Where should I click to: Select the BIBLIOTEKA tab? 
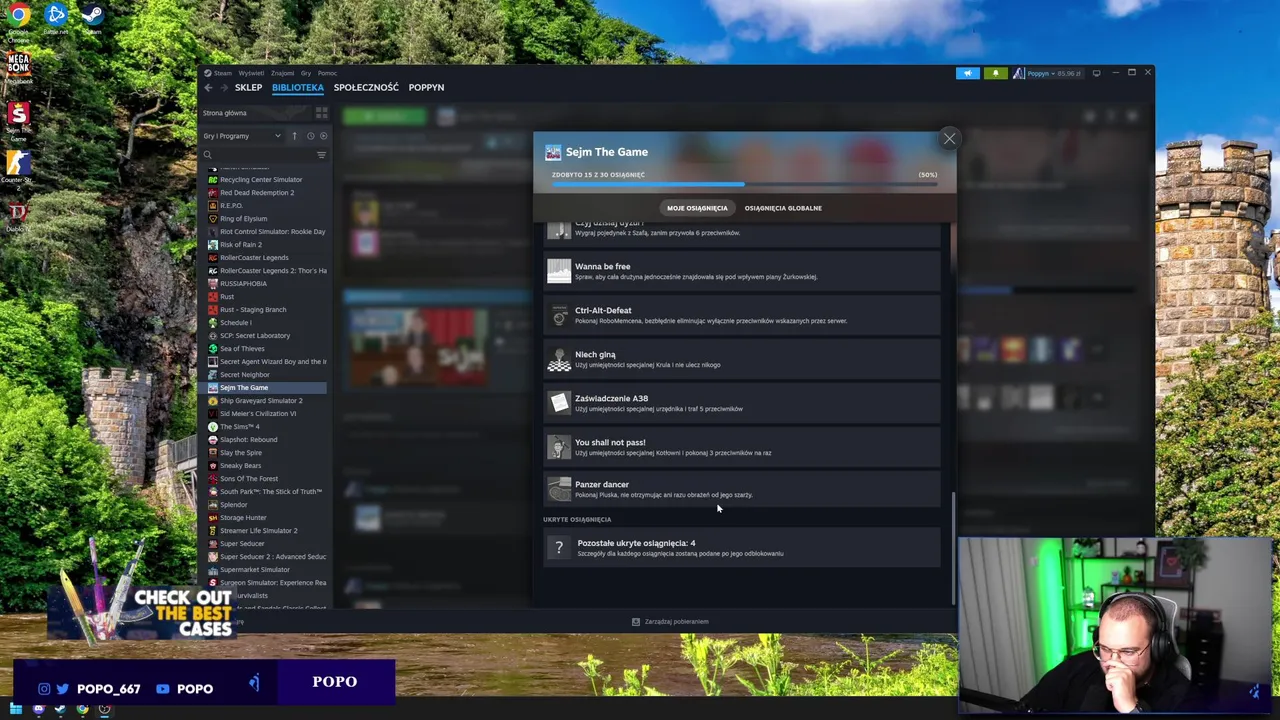pyautogui.click(x=298, y=88)
